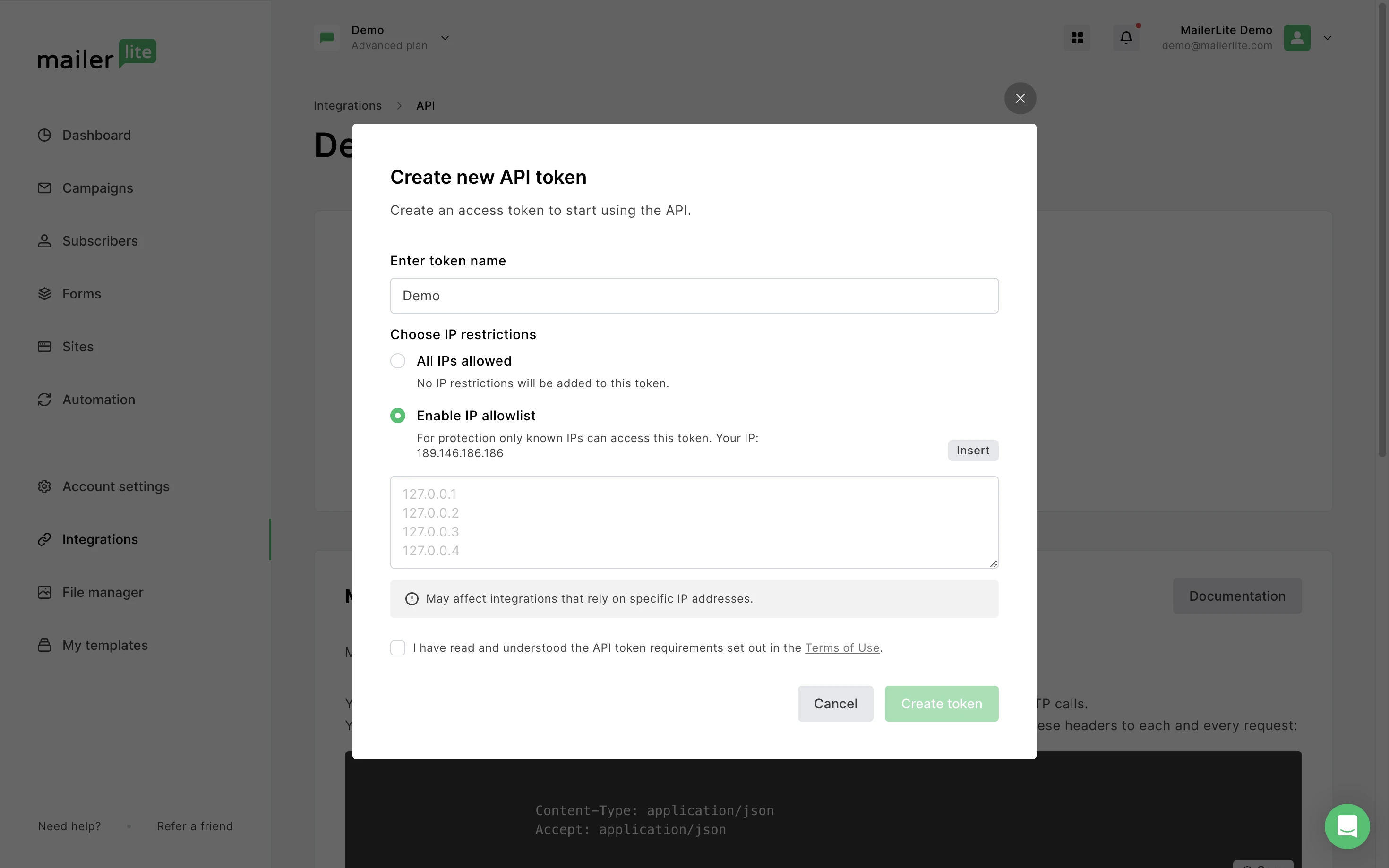Open the Terms of Use link
The height and width of the screenshot is (868, 1389).
coord(842,647)
